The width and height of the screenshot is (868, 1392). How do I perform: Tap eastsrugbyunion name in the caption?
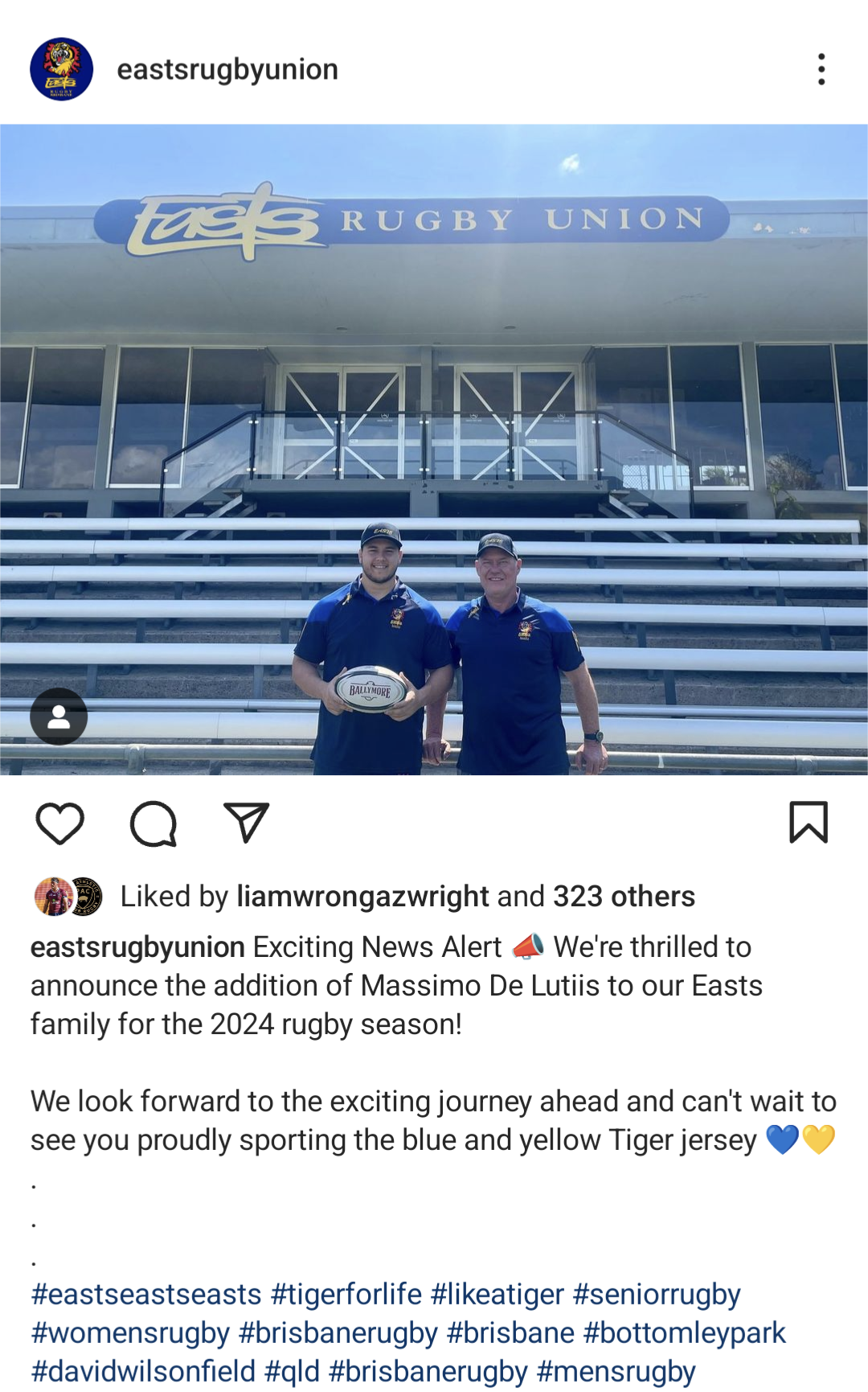[137, 947]
